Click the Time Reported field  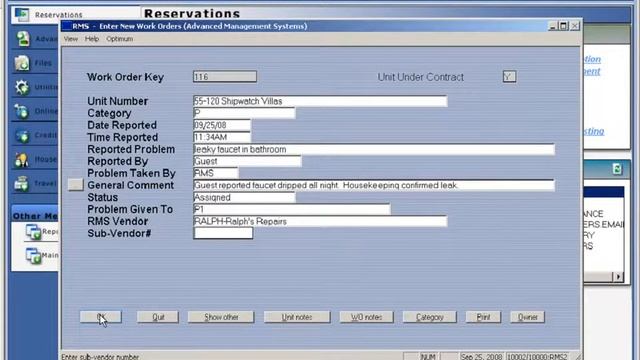[222, 137]
